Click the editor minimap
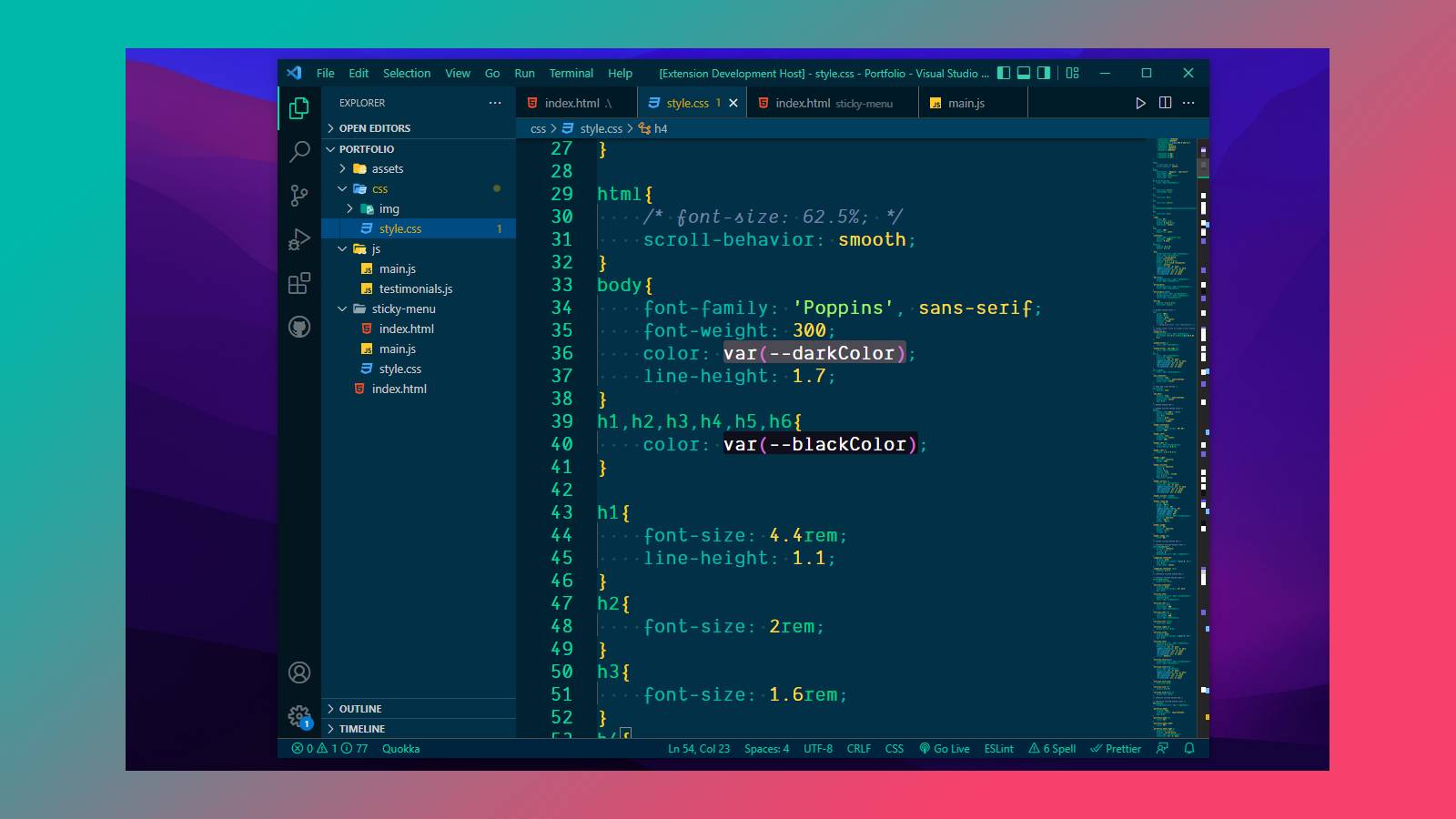 (1175, 437)
